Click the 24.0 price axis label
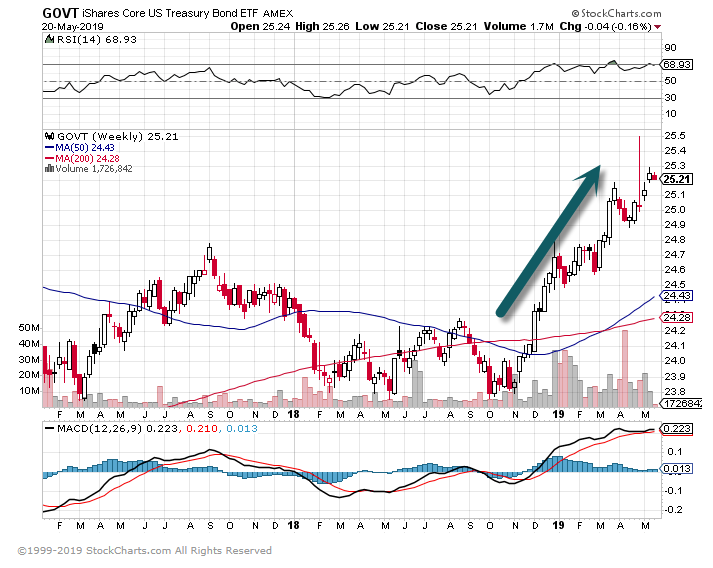Viewport: 713px width, 568px height. tap(674, 361)
